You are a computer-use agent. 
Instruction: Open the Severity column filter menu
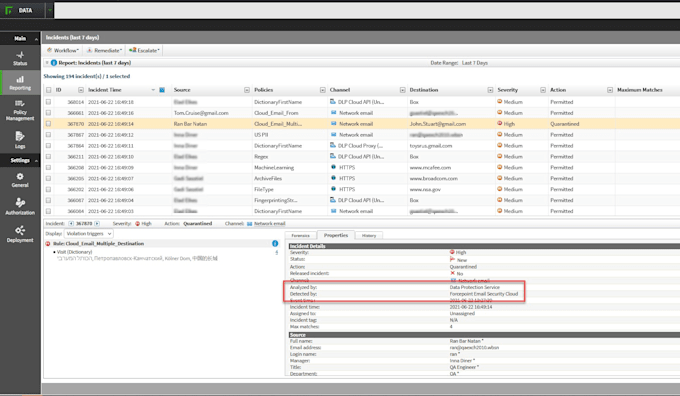pos(543,90)
